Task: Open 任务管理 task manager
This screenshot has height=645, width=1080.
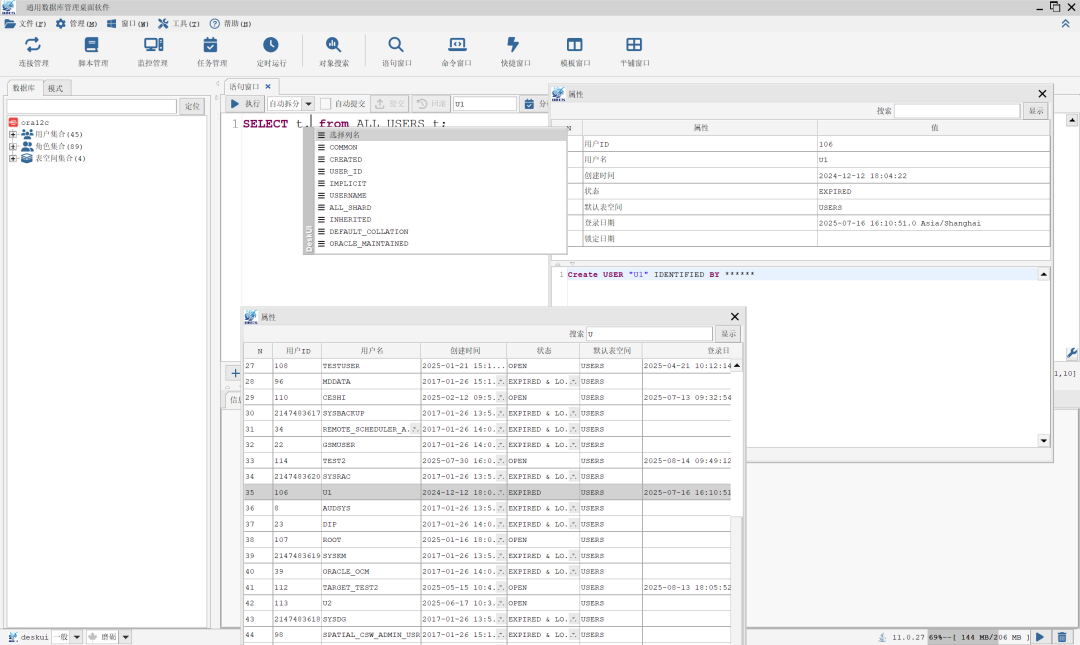Action: [x=211, y=52]
